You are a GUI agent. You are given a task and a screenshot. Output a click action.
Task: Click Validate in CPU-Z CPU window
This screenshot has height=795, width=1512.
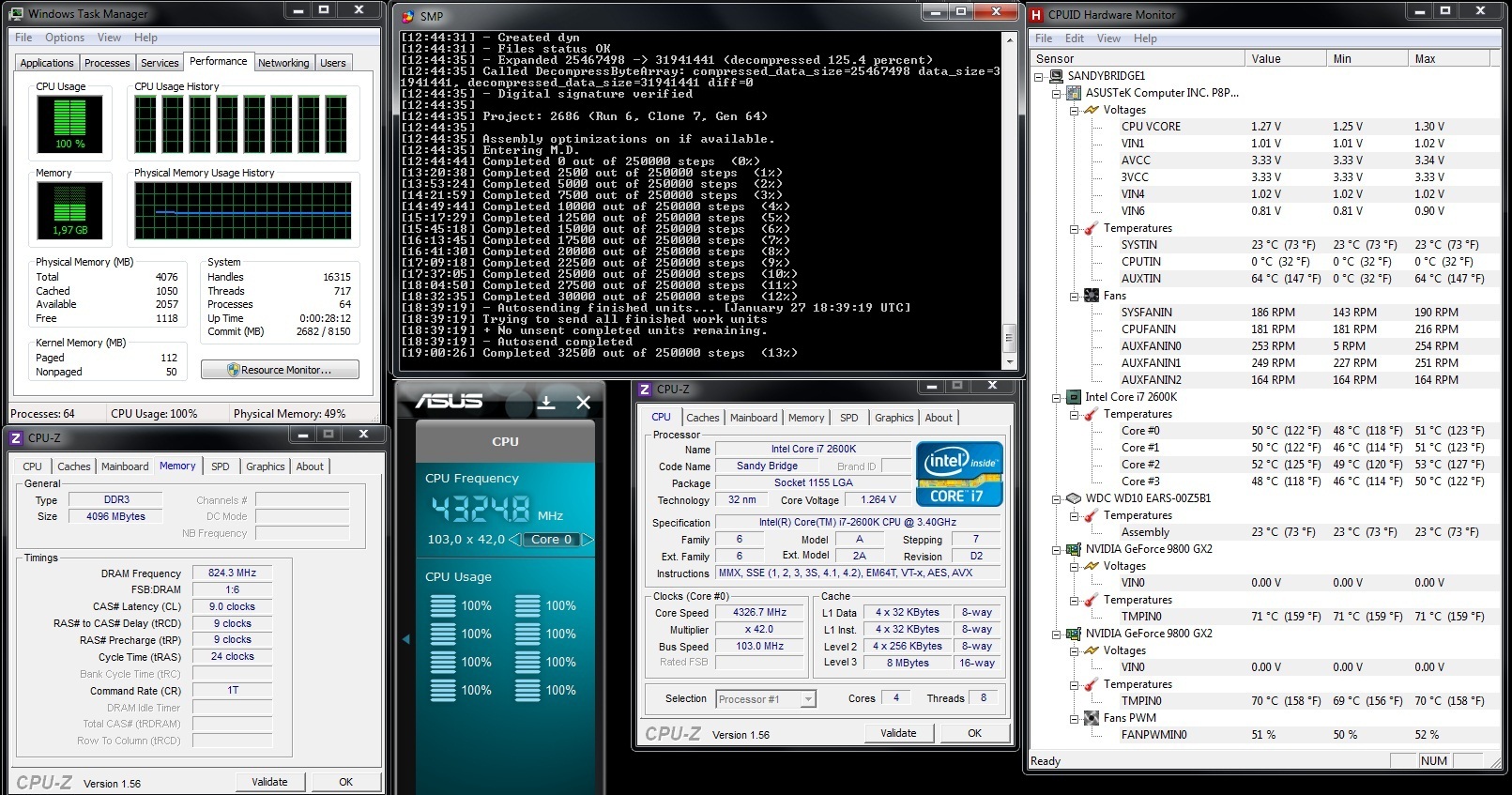tap(898, 733)
